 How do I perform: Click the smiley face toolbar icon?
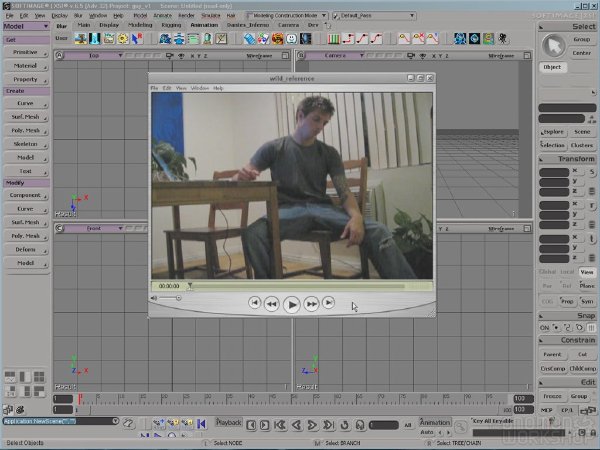[292, 39]
